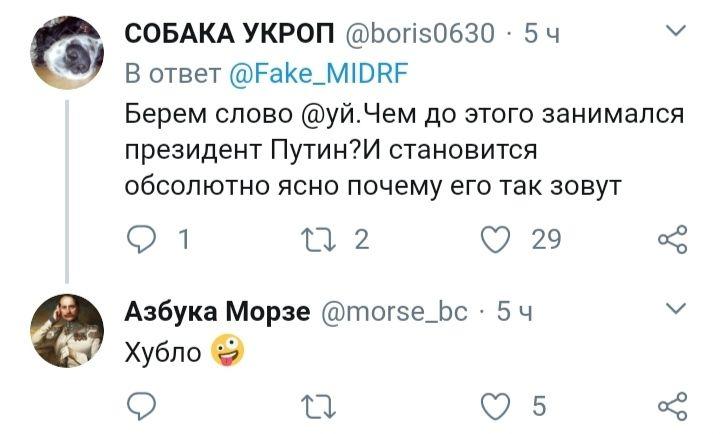720x434 pixels.
Task: Share the Азбука Морзе tweet
Action: [672, 405]
